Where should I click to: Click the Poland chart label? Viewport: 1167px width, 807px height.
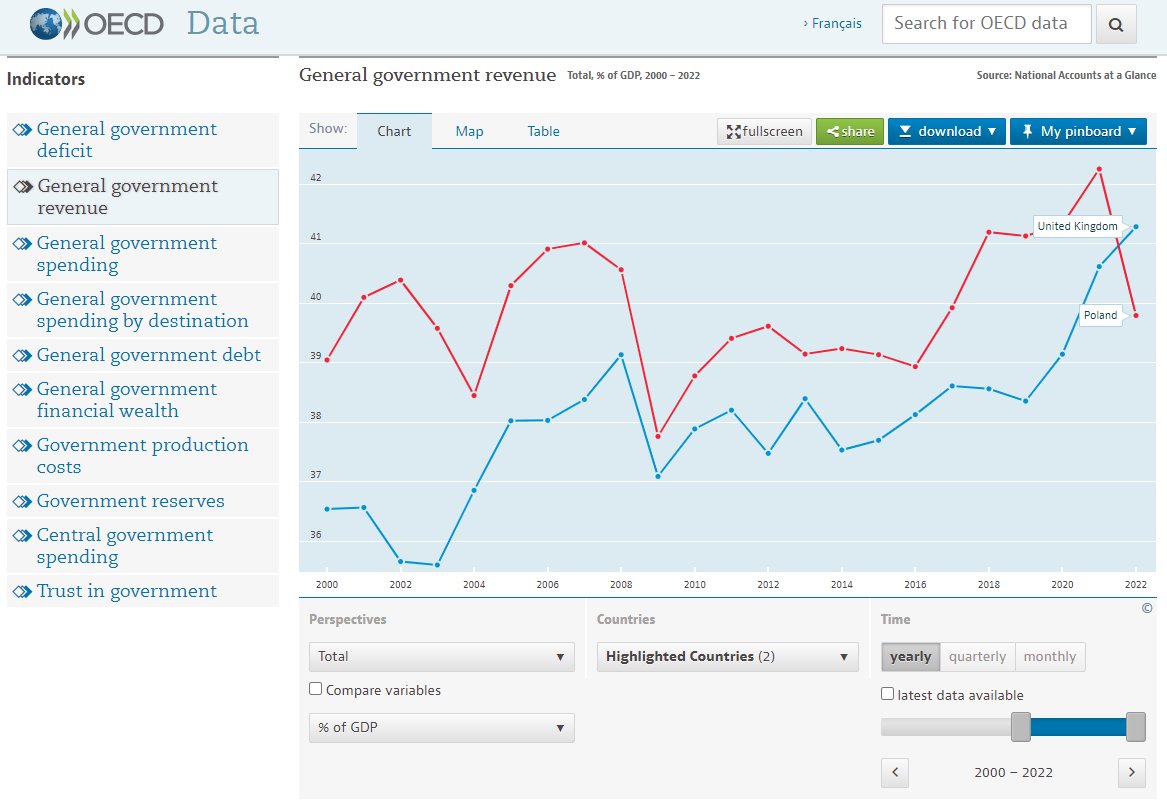(x=1100, y=316)
